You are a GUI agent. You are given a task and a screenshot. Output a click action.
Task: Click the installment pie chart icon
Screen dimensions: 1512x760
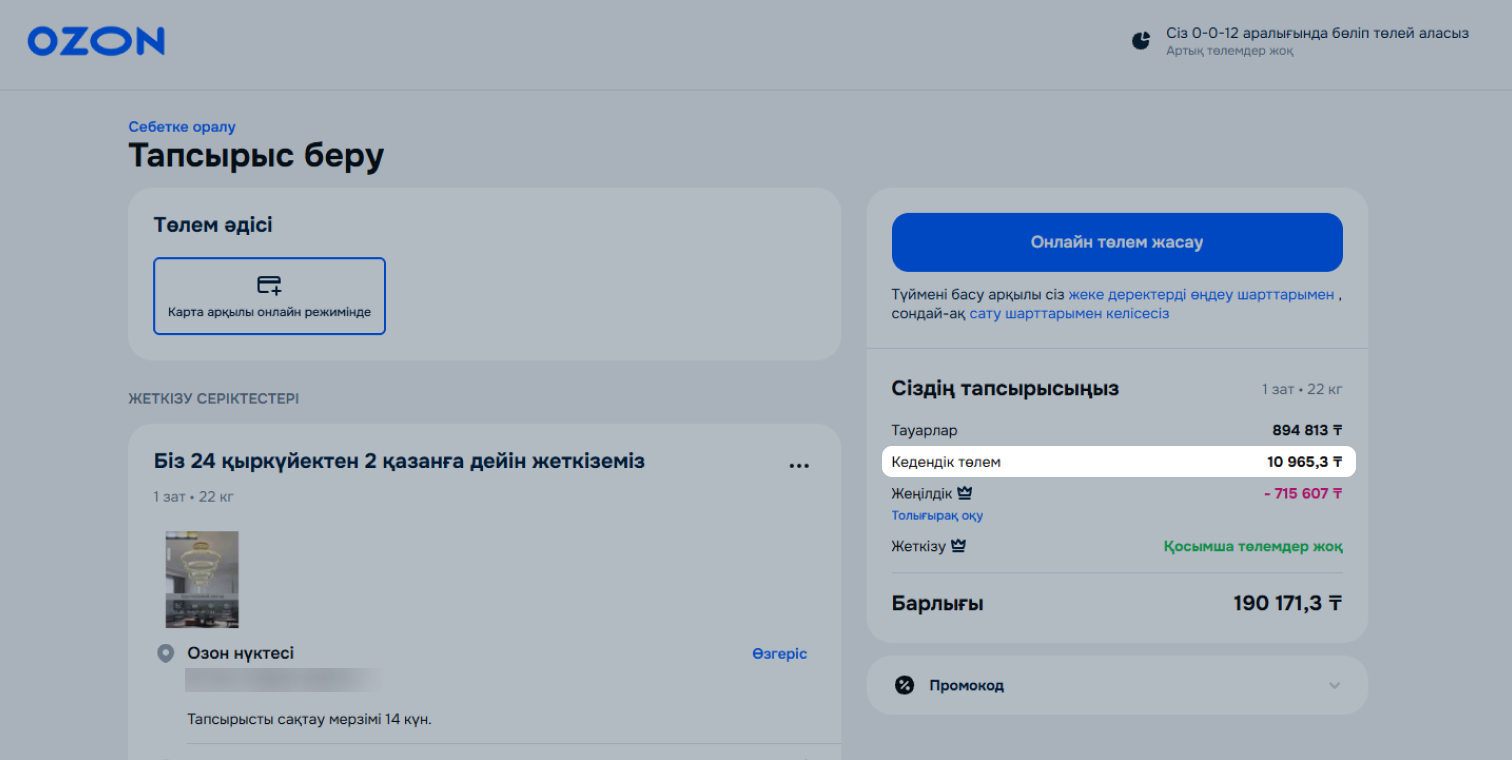pyautogui.click(x=1141, y=41)
